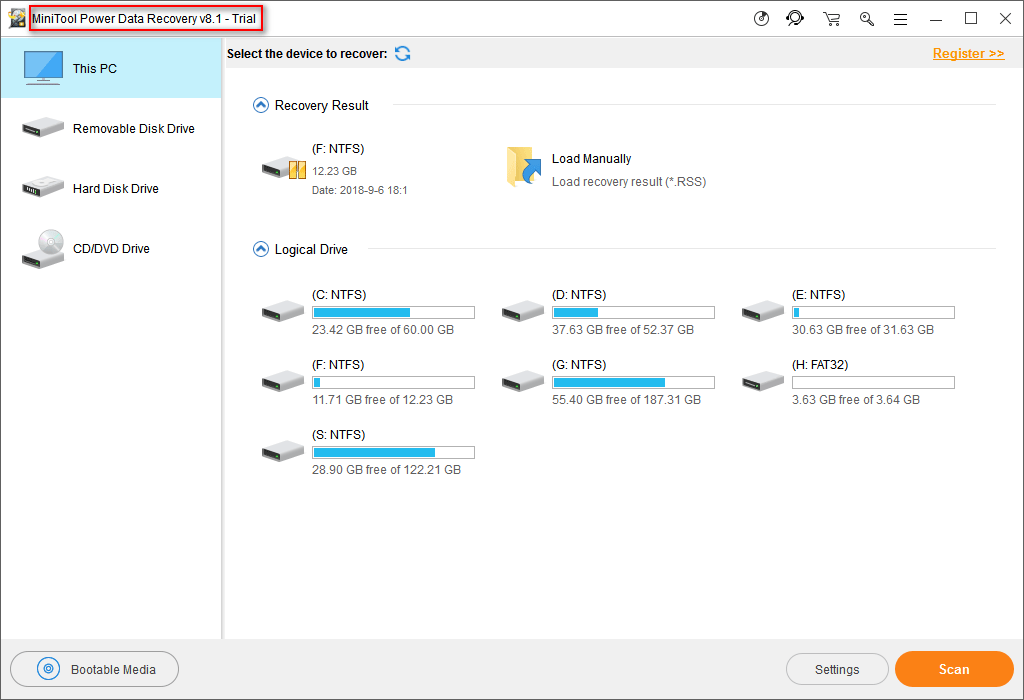Open the CD/DVD Drive category
The width and height of the screenshot is (1024, 700).
click(110, 249)
